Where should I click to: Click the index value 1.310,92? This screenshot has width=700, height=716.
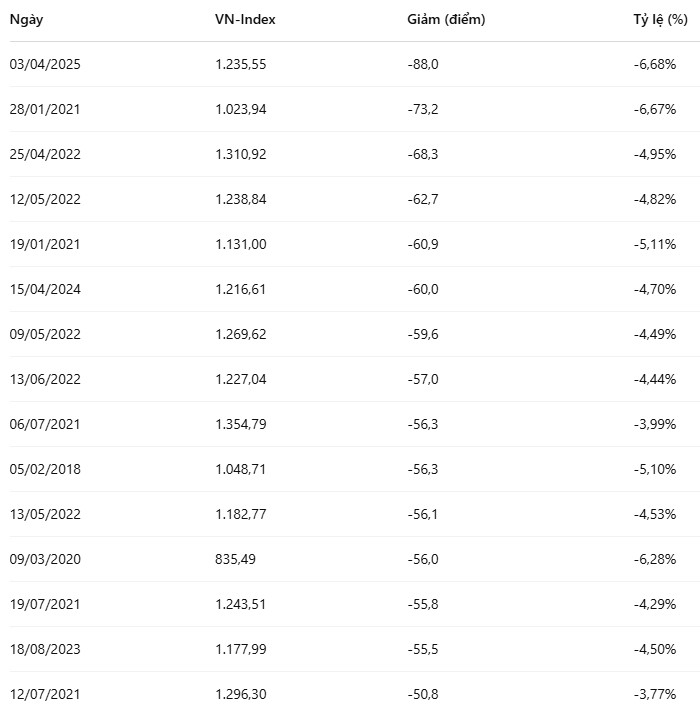(x=241, y=154)
